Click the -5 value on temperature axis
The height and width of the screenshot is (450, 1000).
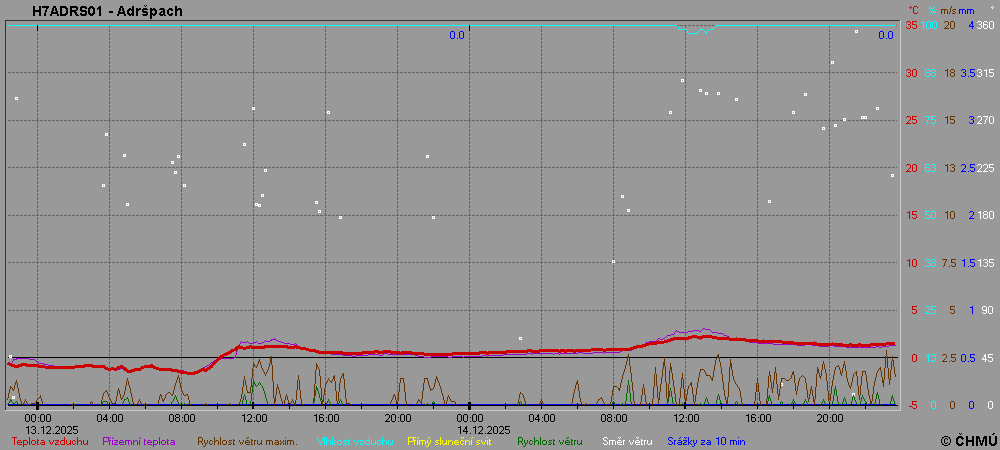(911, 405)
